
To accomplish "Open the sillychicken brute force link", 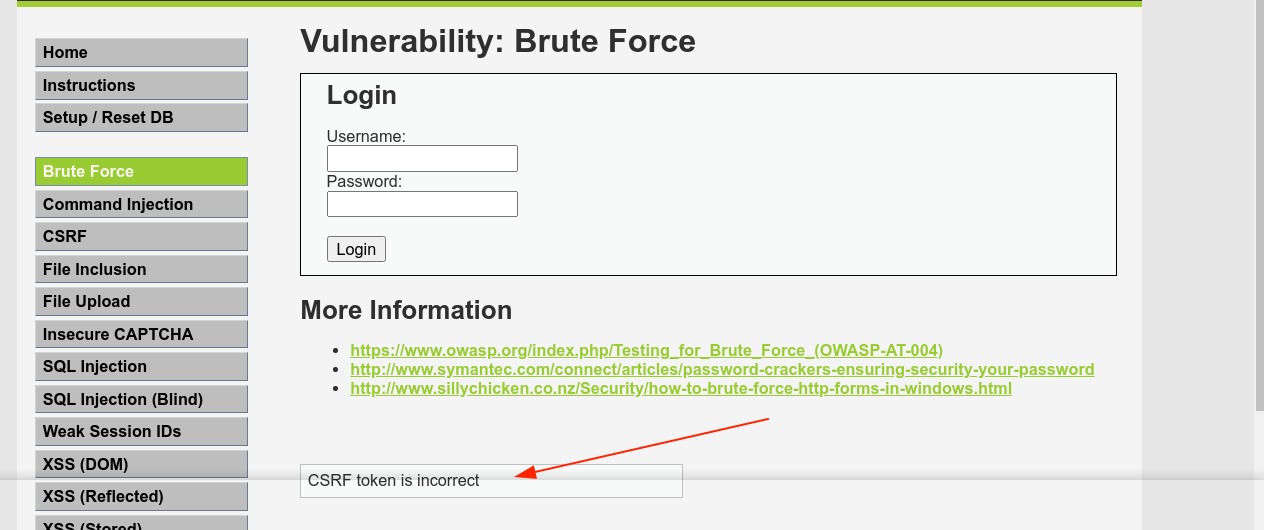I will click(x=680, y=388).
